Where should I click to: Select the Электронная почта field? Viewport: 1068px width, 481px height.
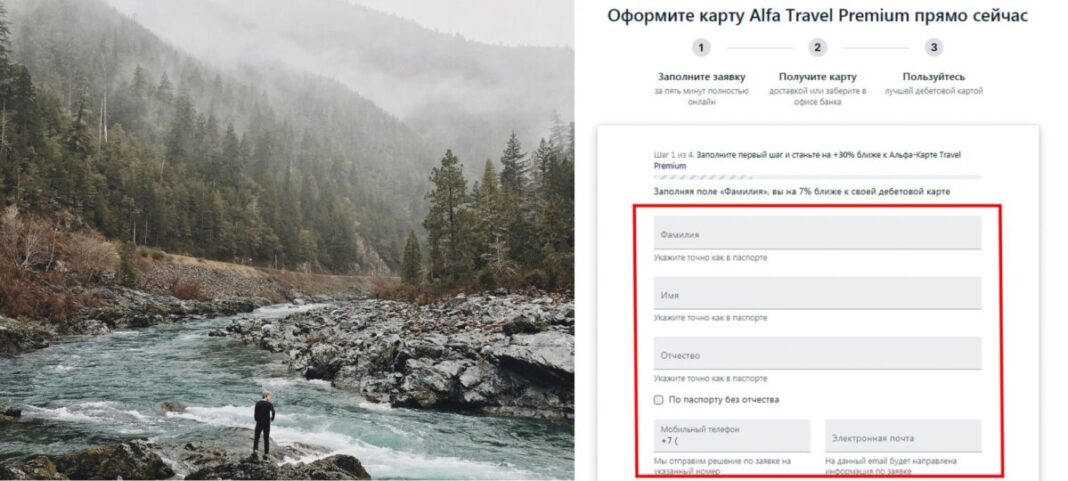(903, 436)
